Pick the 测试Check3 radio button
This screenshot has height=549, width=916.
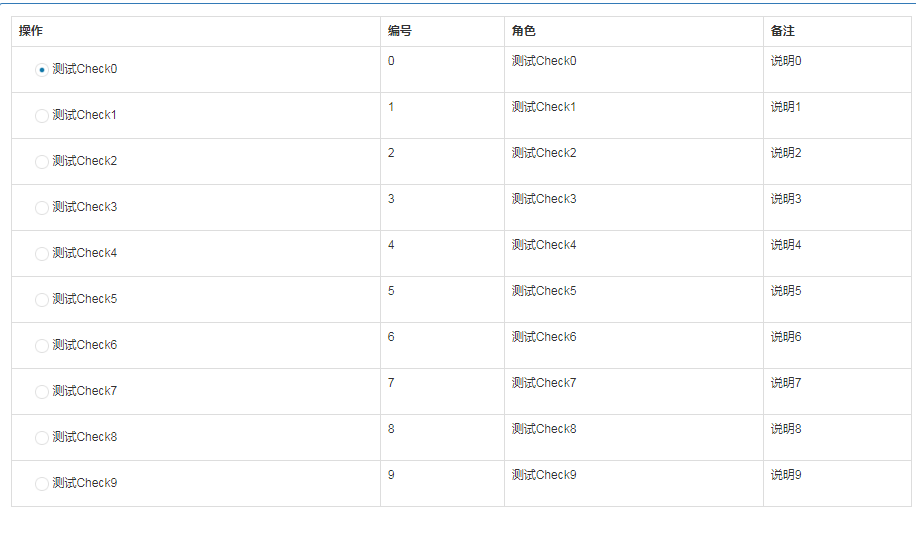click(41, 208)
